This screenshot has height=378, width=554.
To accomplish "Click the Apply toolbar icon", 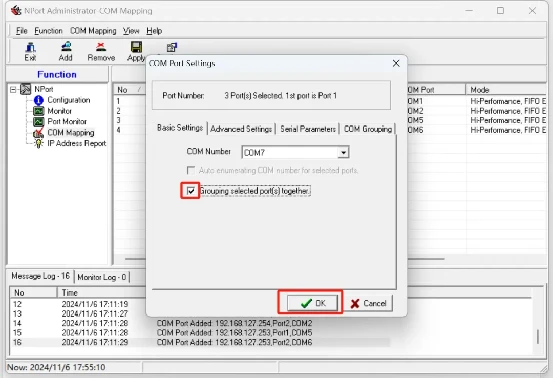I will click(x=136, y=51).
